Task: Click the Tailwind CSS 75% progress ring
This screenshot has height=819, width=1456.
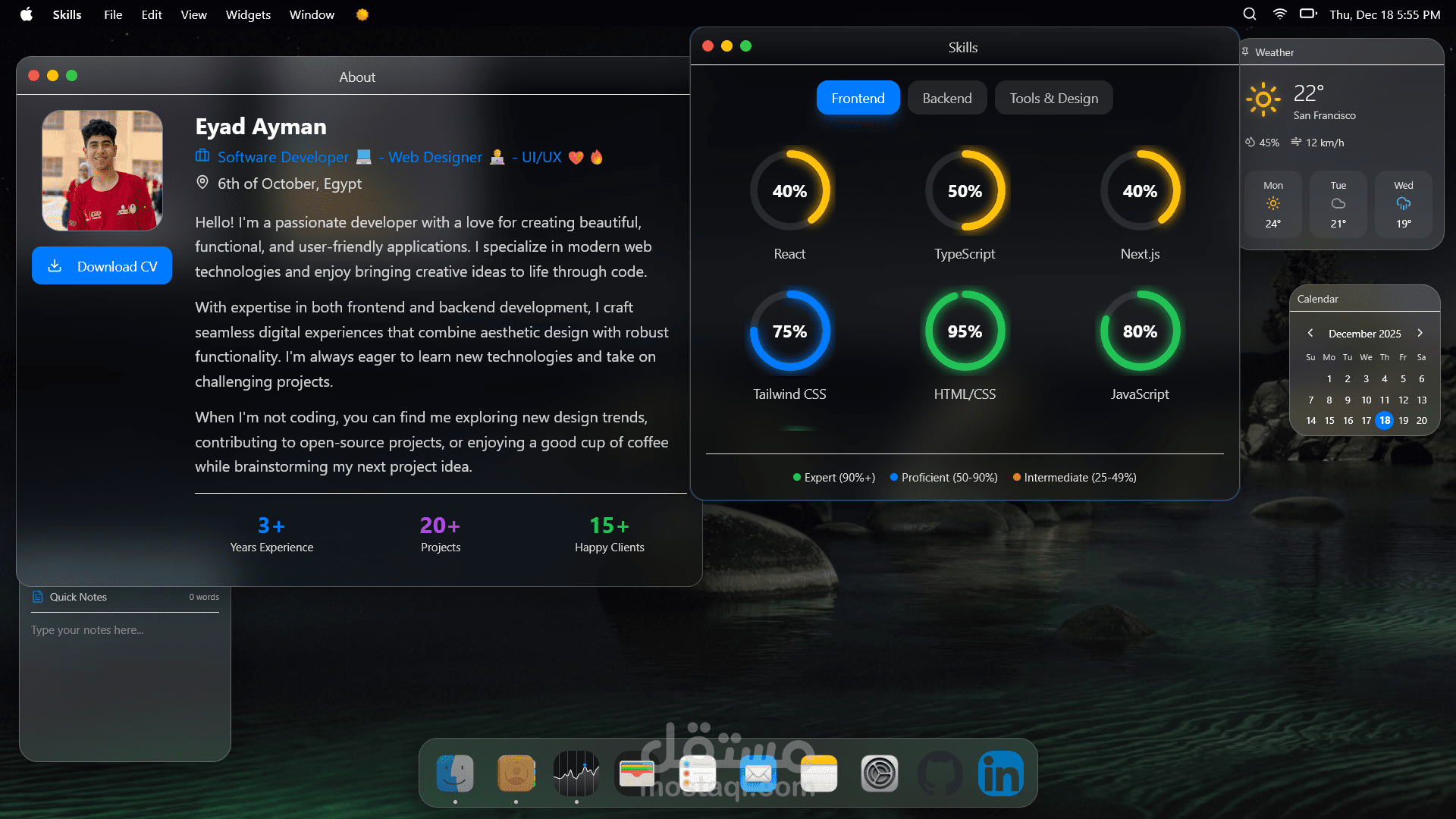Action: tap(789, 331)
